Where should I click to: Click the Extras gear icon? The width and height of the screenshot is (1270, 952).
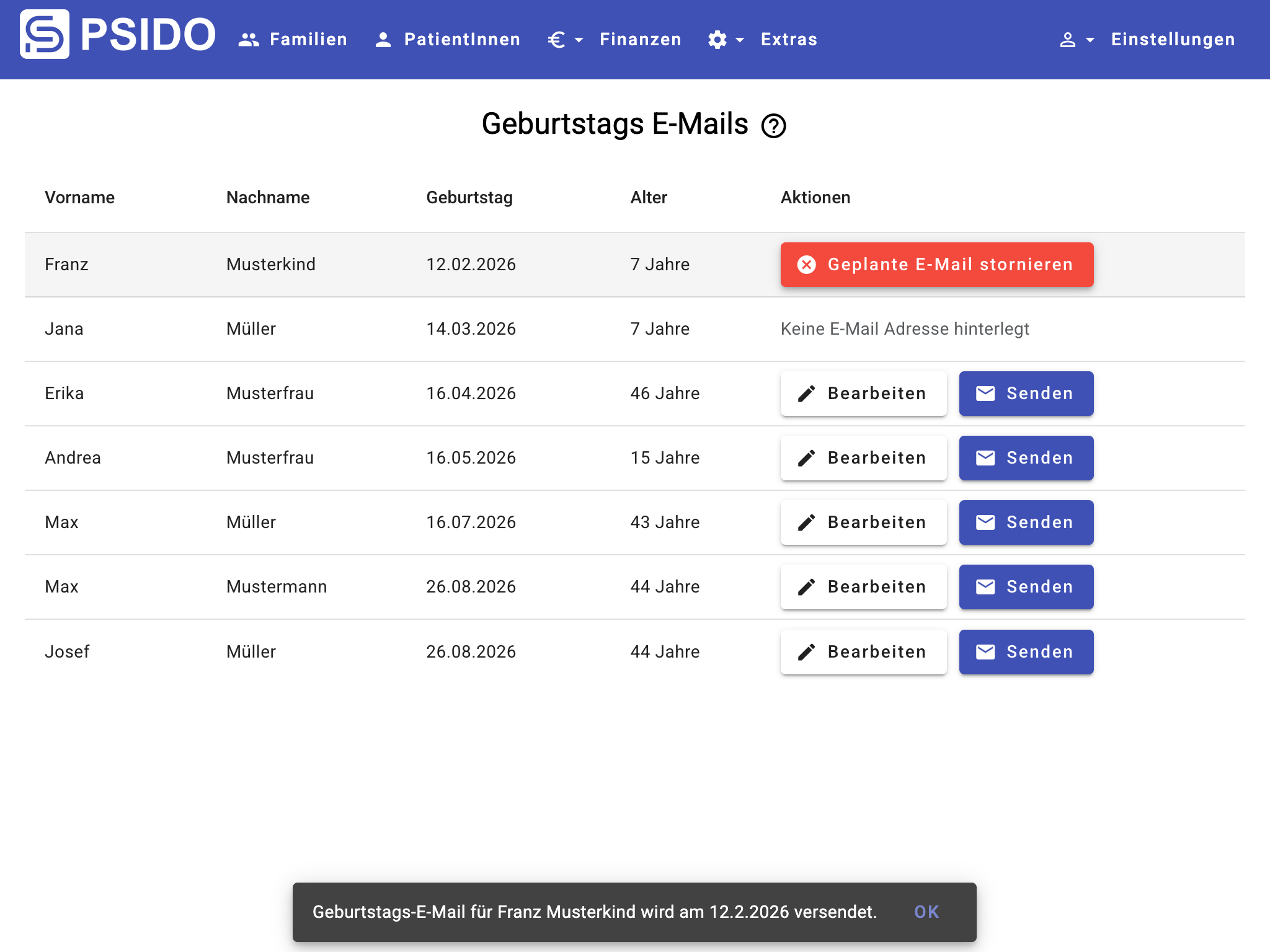(717, 40)
